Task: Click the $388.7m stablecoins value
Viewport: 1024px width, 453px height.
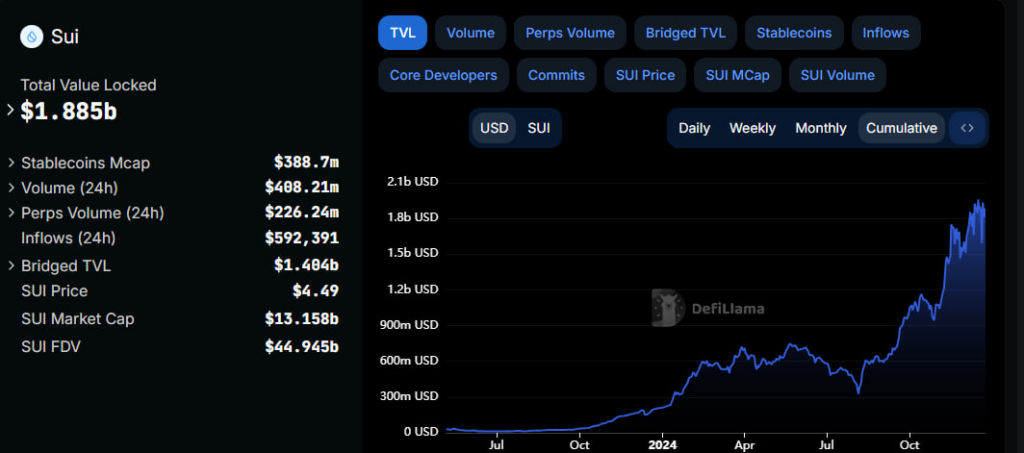Action: tap(306, 163)
